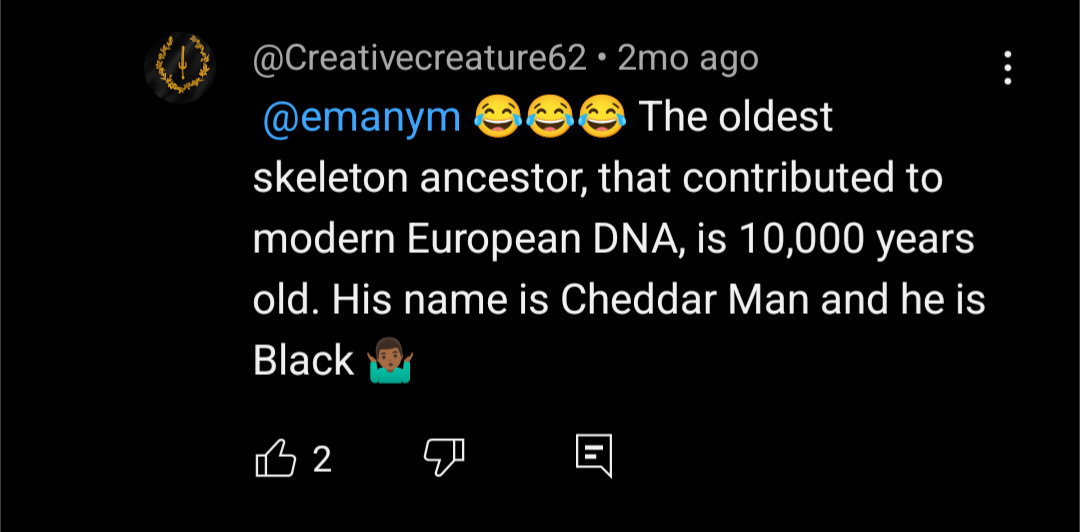Tap the reply speech bubble icon
This screenshot has height=532, width=1080.
click(593, 457)
